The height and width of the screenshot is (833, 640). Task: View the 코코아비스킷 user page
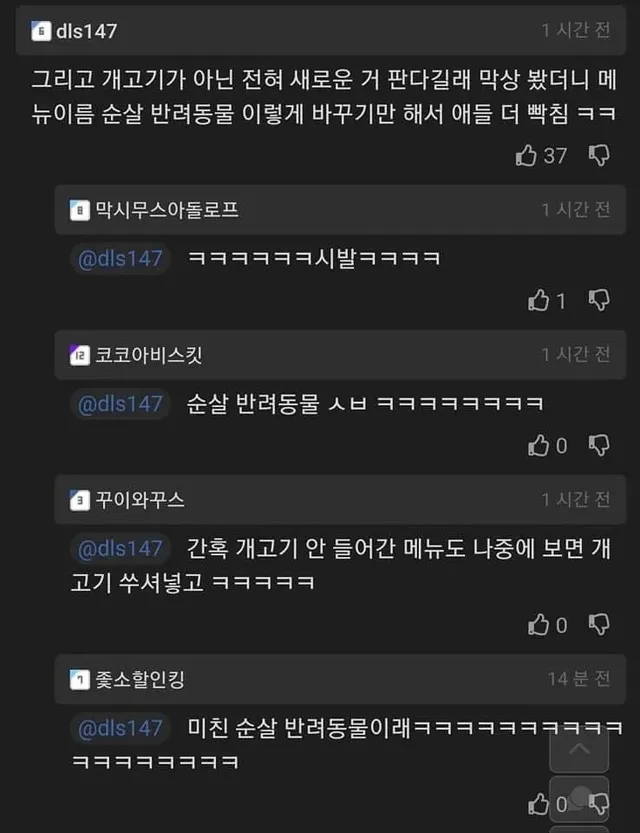[149, 355]
